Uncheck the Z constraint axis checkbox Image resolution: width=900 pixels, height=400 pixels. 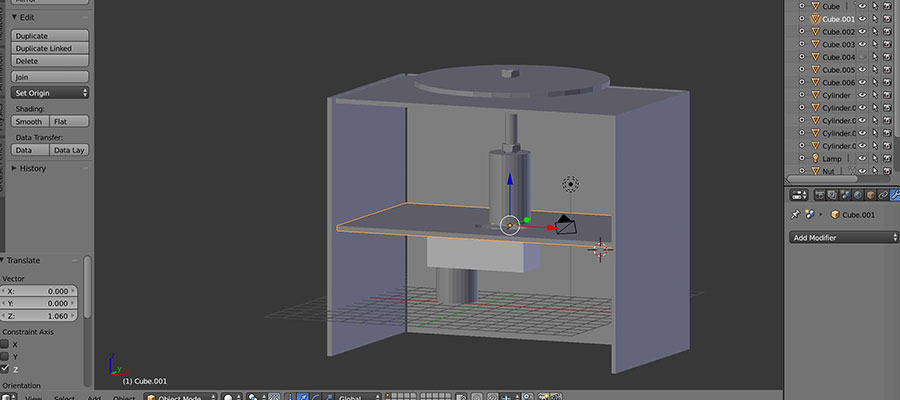click(x=5, y=368)
